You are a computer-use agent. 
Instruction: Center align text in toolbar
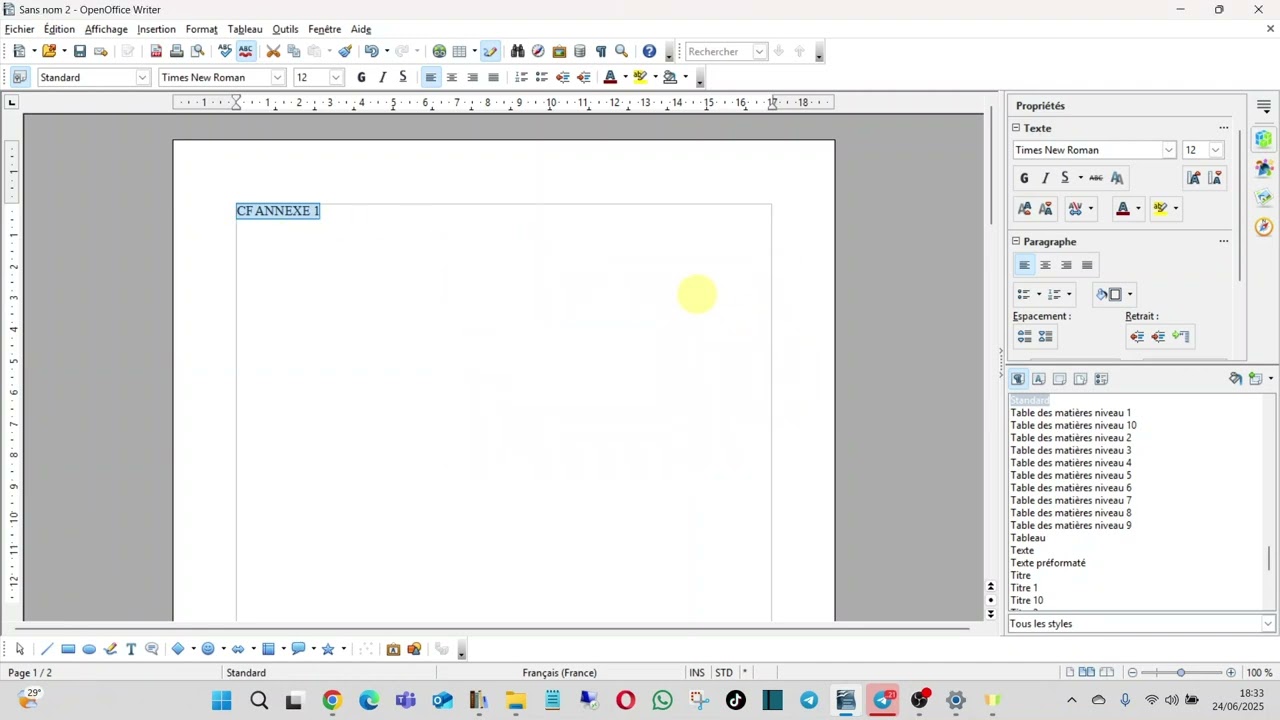click(x=452, y=77)
